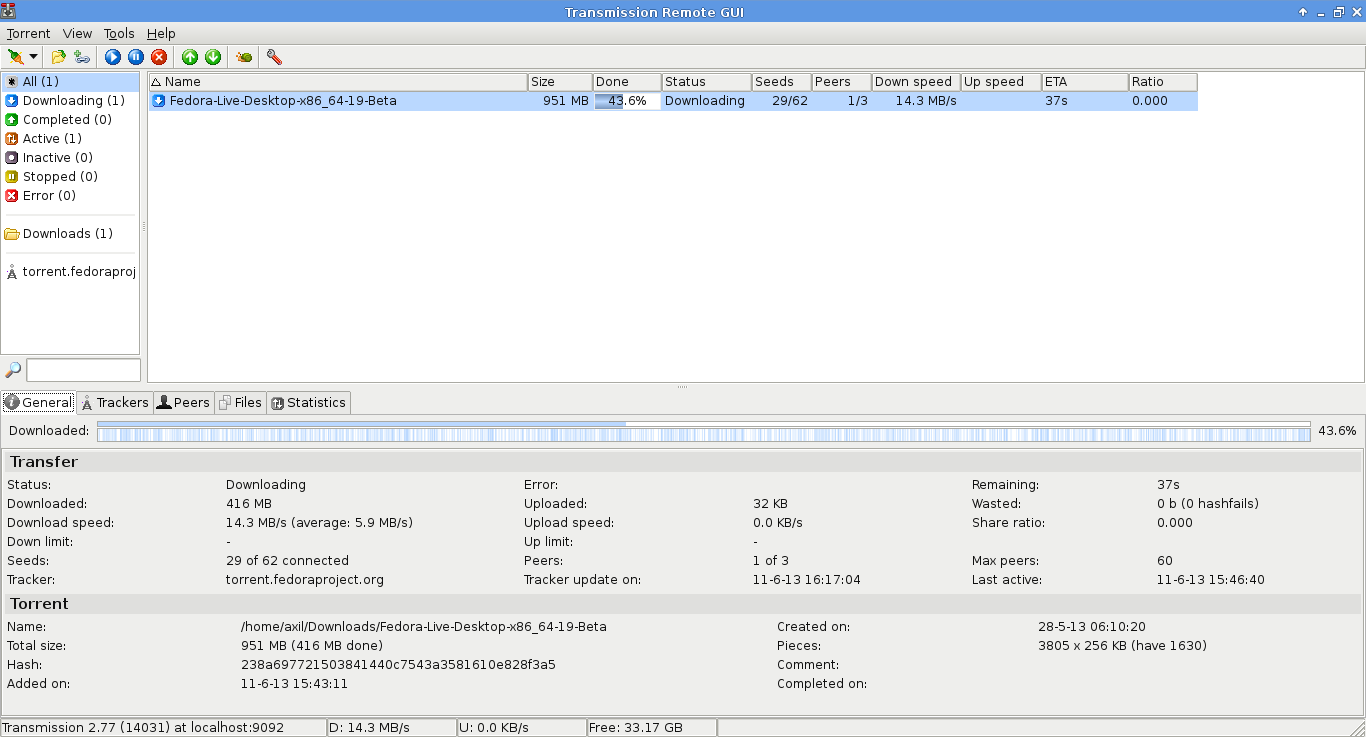Click the window menu icon in title bar

9,11
